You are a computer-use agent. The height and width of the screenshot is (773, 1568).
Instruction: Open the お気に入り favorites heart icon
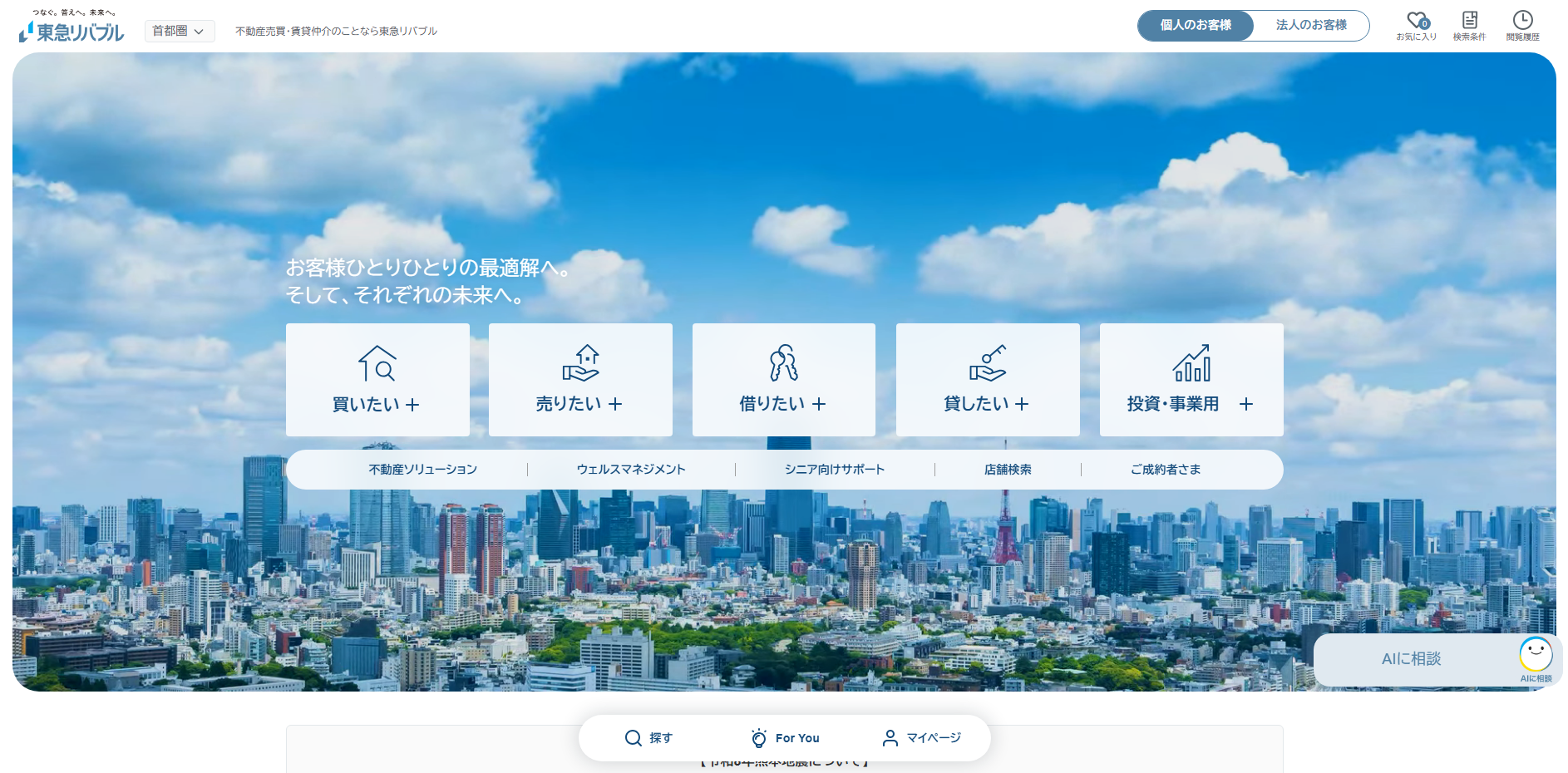(1417, 21)
